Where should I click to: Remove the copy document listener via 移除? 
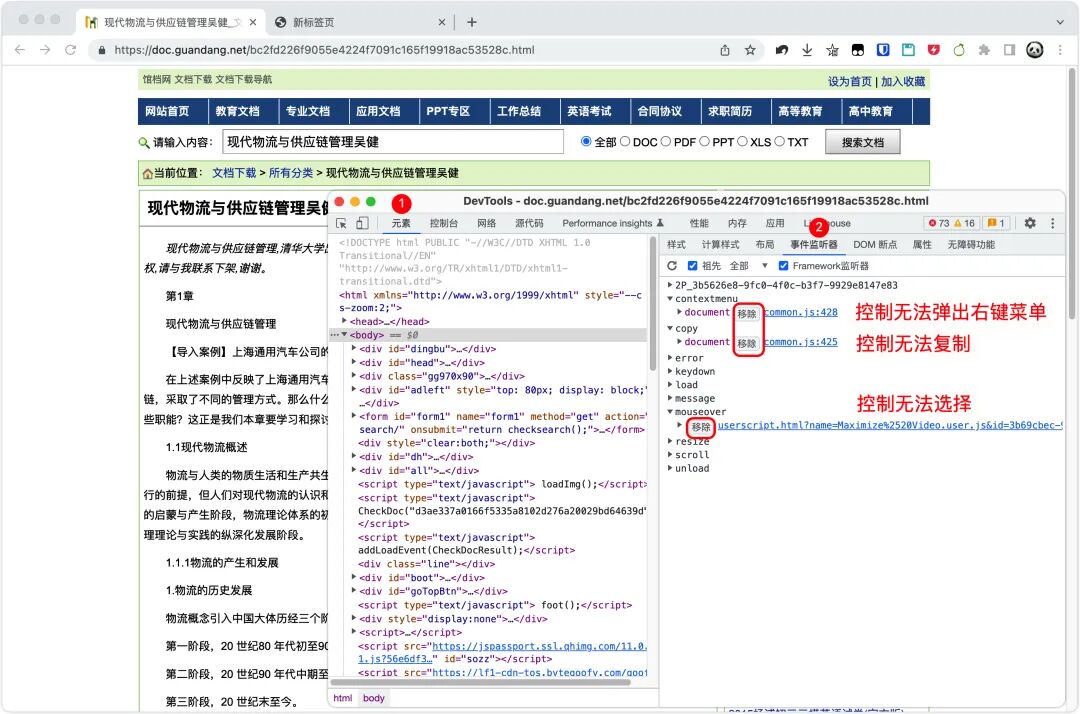pos(747,343)
